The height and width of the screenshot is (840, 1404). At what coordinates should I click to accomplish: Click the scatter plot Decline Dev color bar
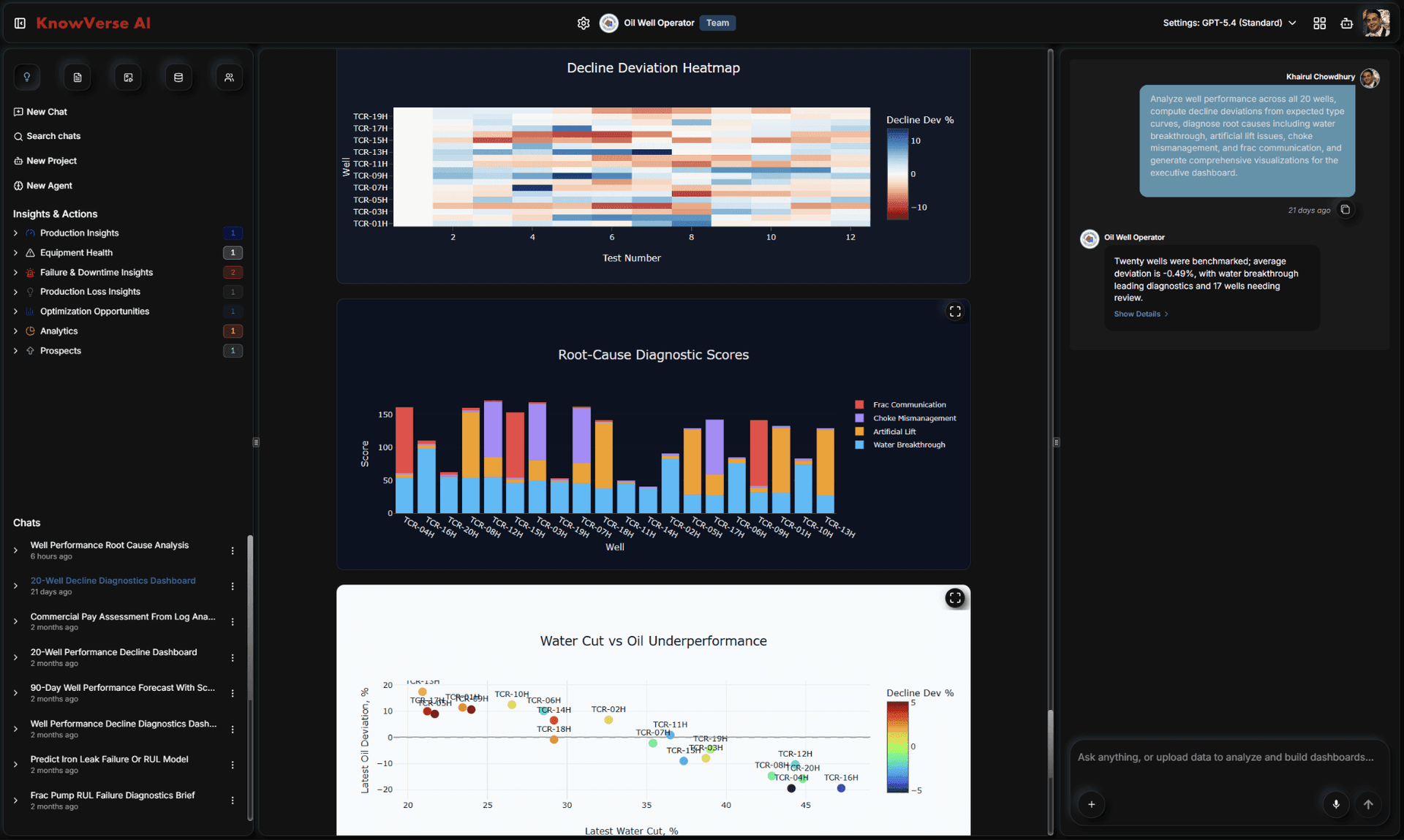tap(897, 747)
